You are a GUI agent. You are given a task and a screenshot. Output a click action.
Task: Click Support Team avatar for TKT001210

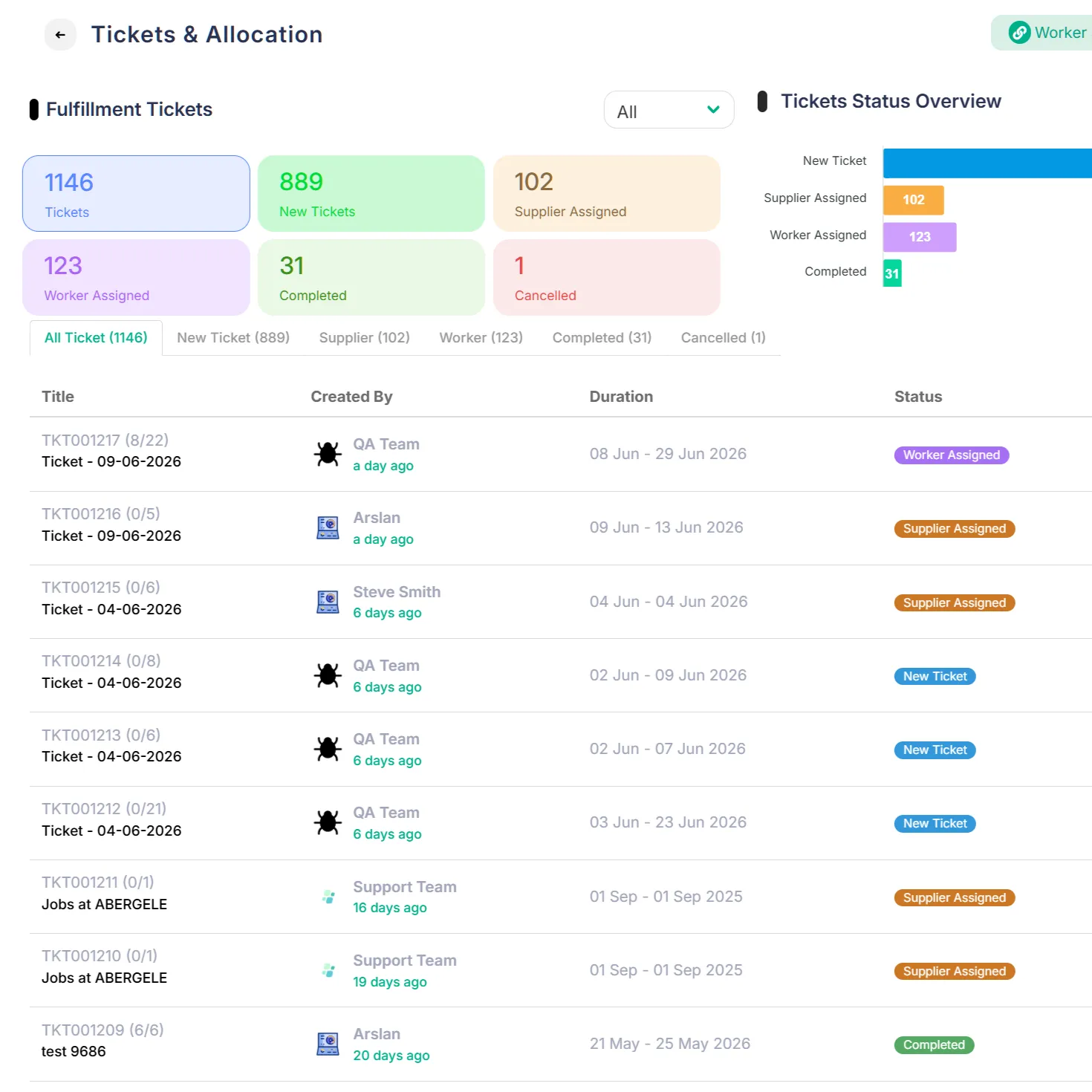coord(328,970)
